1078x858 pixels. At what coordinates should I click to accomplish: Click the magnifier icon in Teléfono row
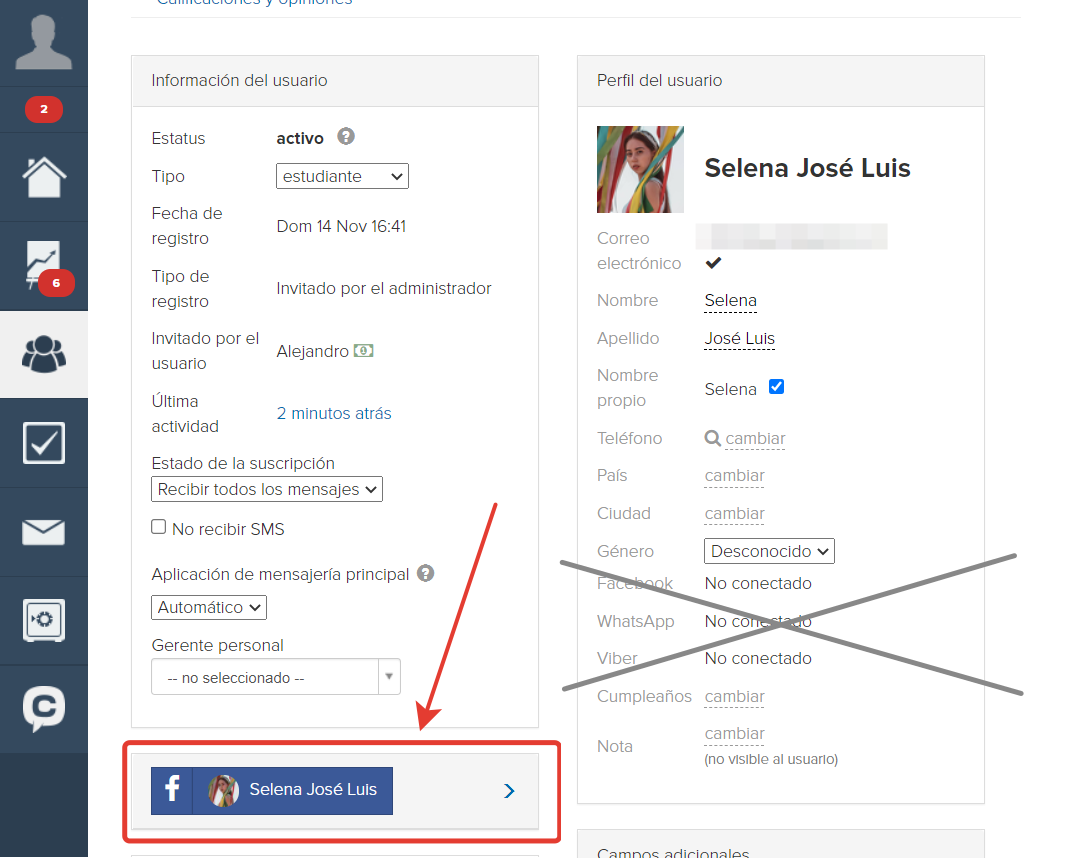click(x=712, y=438)
